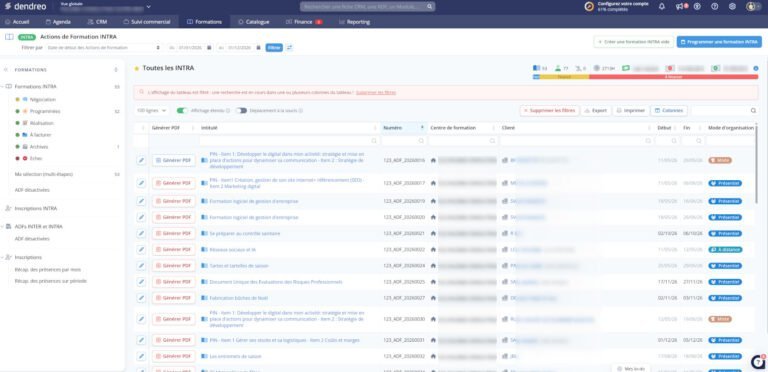Click the account setup progress circle icon

[589, 7]
